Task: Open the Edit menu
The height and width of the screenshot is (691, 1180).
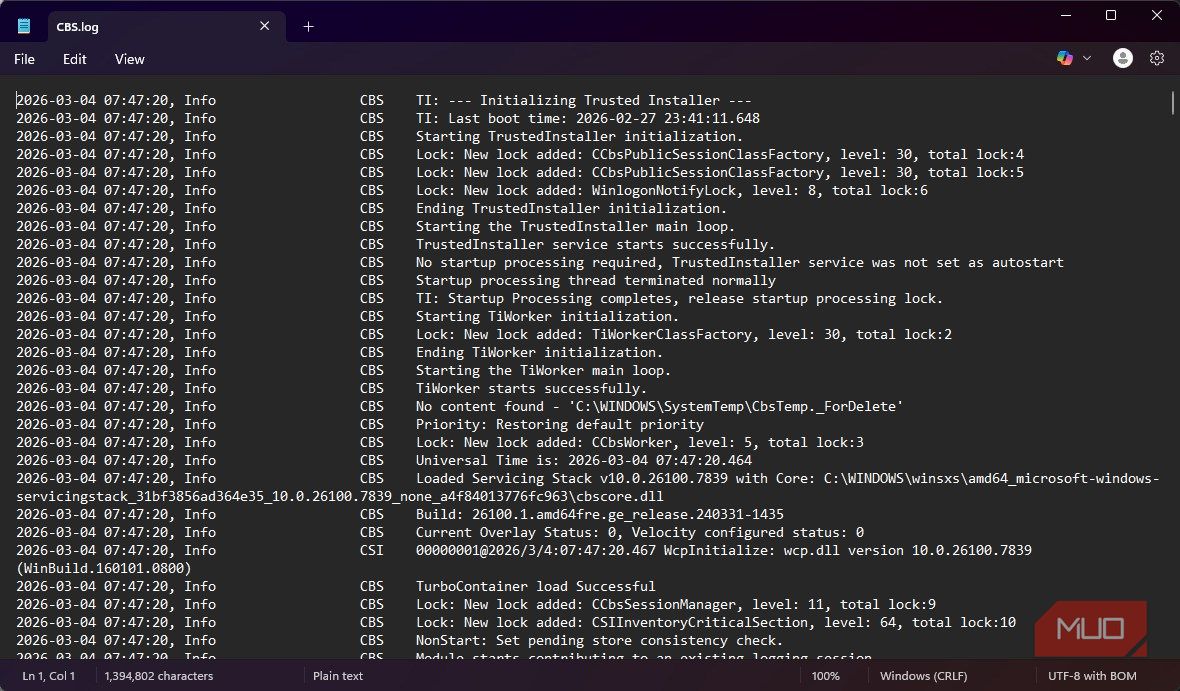Action: coord(75,59)
